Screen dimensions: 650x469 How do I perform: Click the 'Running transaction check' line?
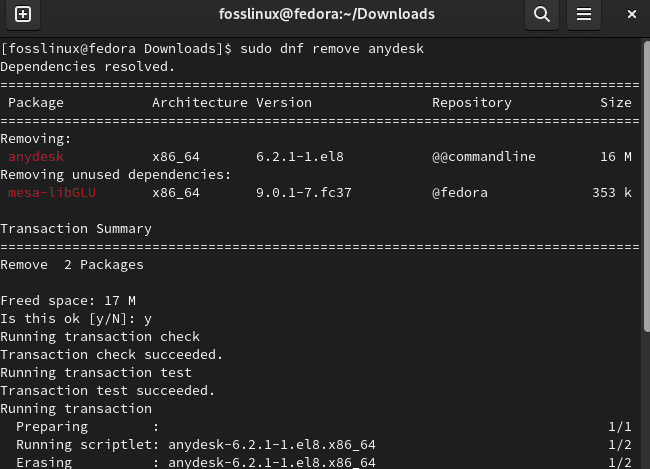click(100, 337)
